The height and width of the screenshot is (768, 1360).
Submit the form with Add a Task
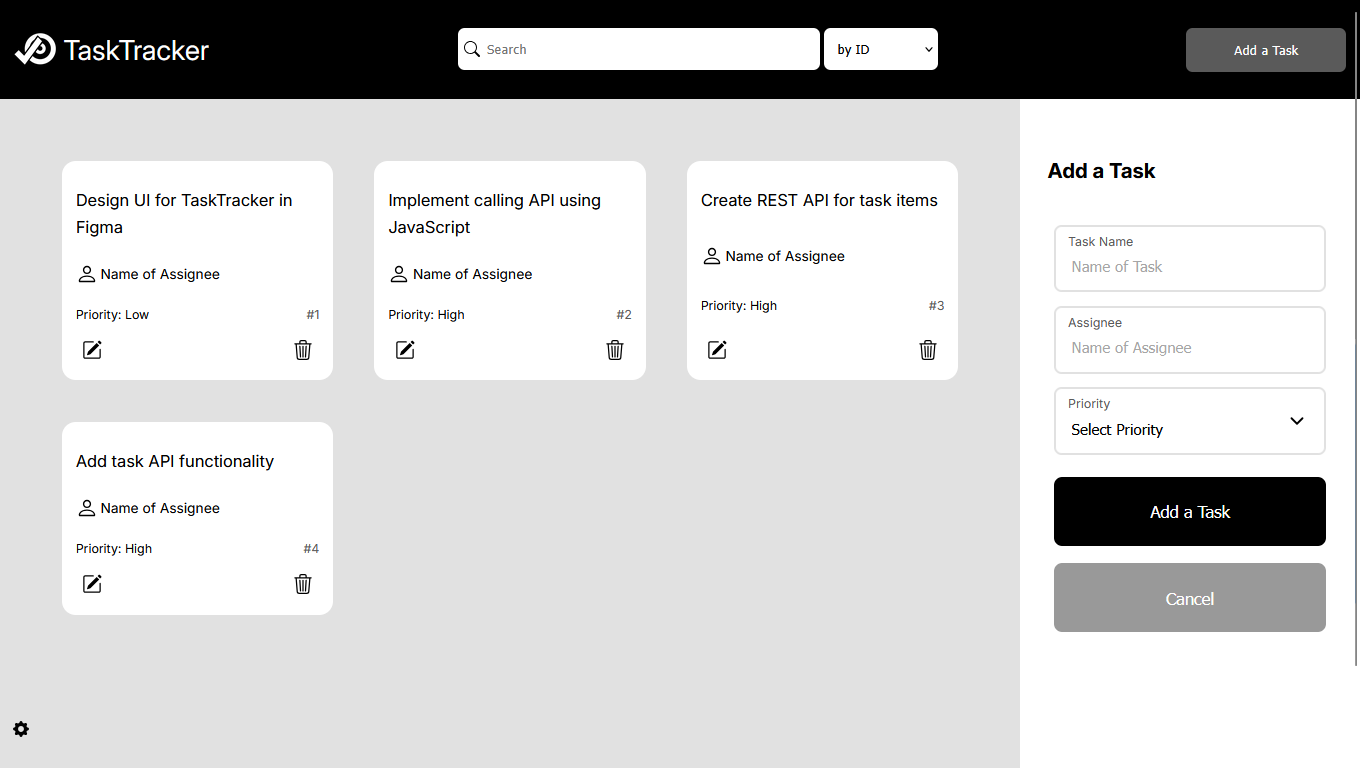click(x=1189, y=511)
